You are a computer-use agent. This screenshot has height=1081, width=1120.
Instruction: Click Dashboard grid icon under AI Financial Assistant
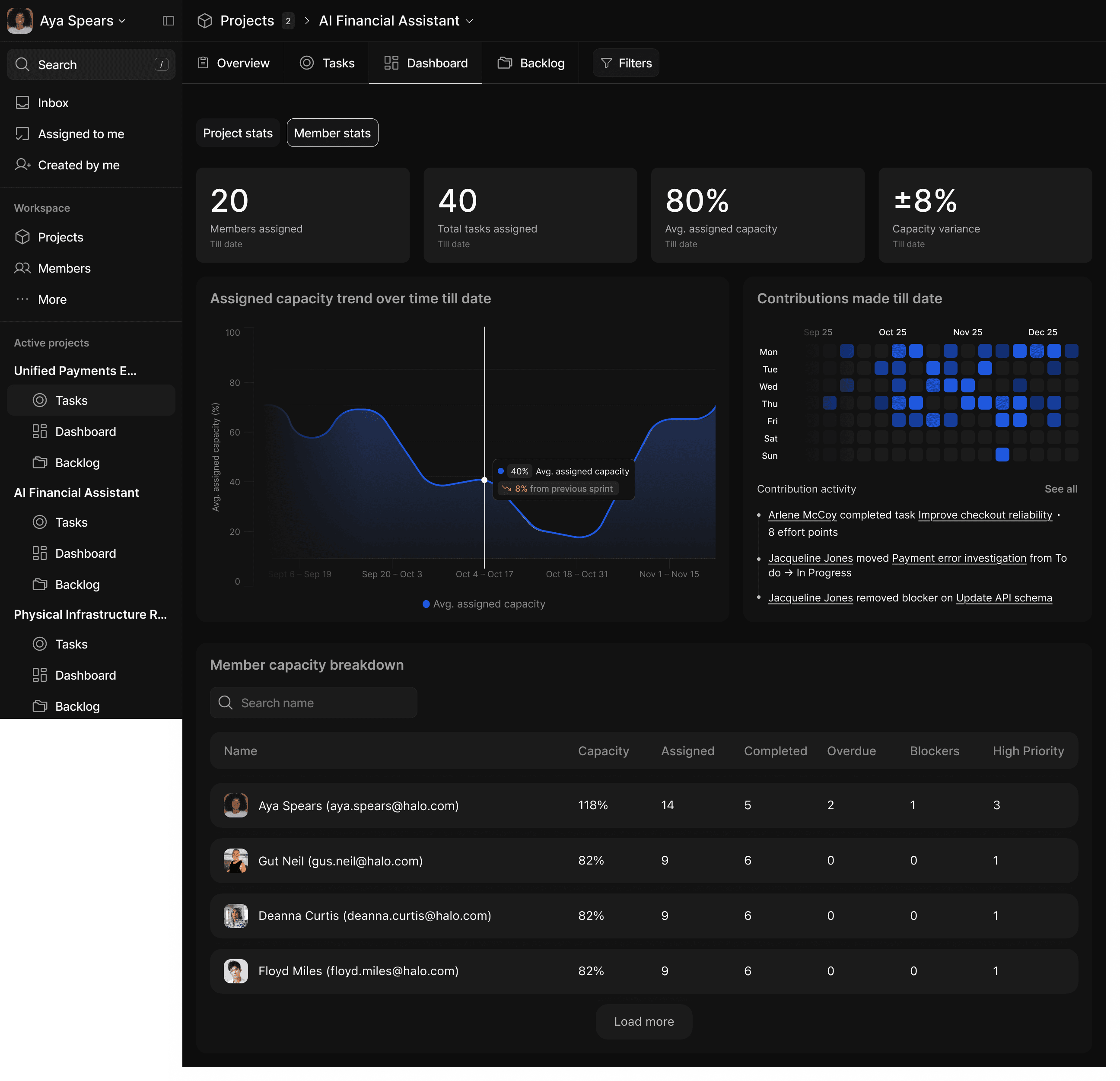click(40, 553)
